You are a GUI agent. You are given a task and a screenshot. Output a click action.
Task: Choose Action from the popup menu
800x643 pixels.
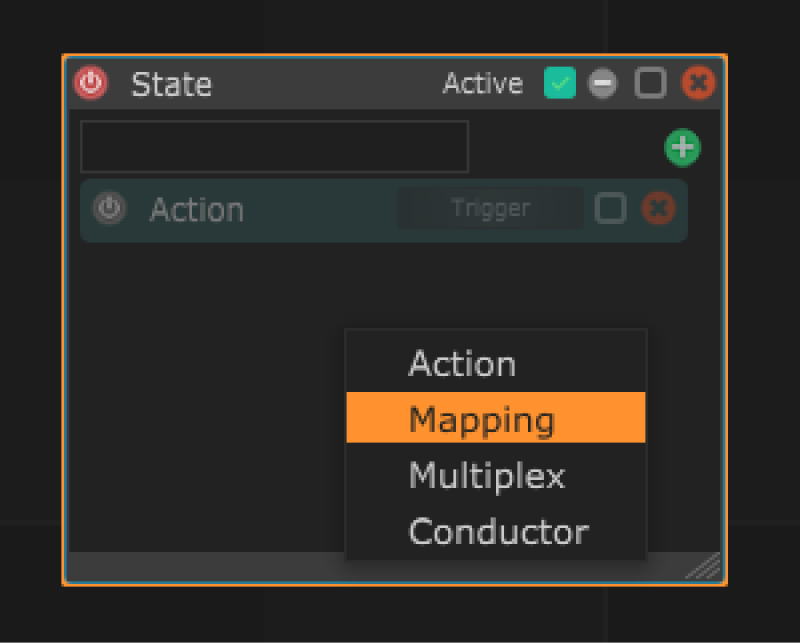point(462,364)
